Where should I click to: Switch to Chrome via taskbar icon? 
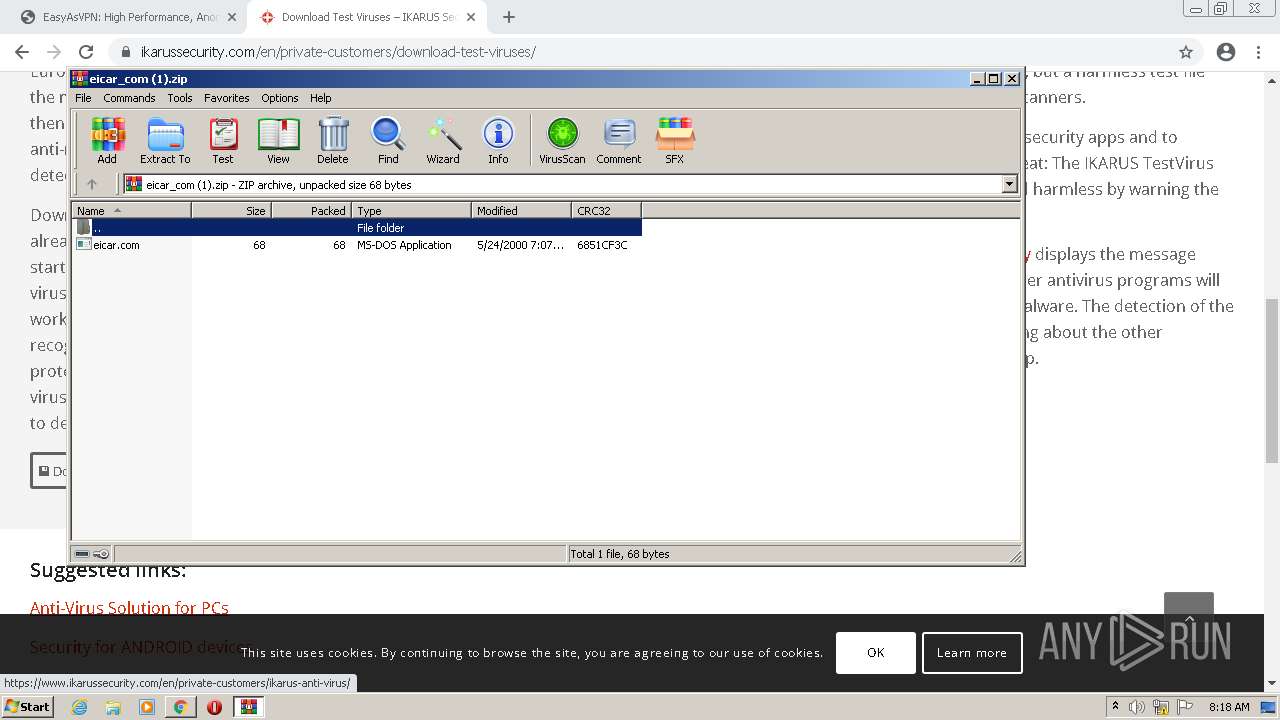click(x=181, y=707)
